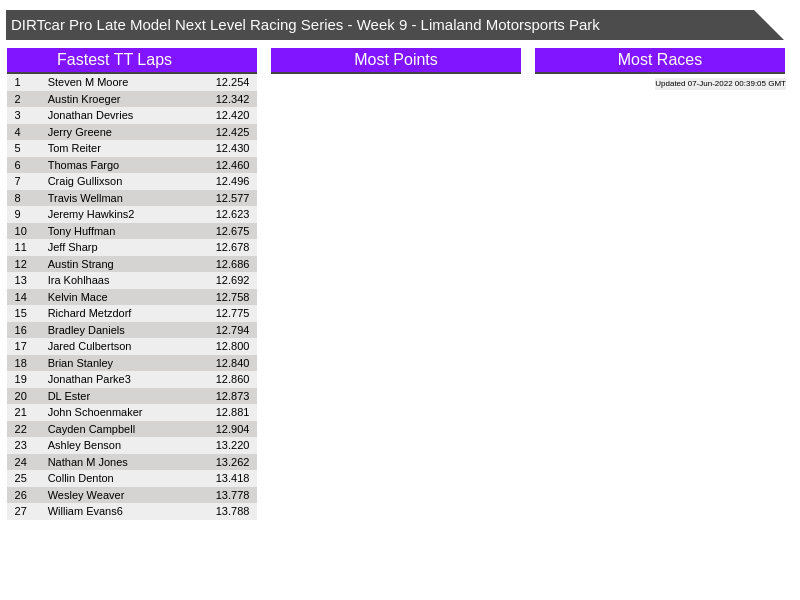Select William Evans6 in last row
The height and width of the screenshot is (600, 800).
coord(85,511)
